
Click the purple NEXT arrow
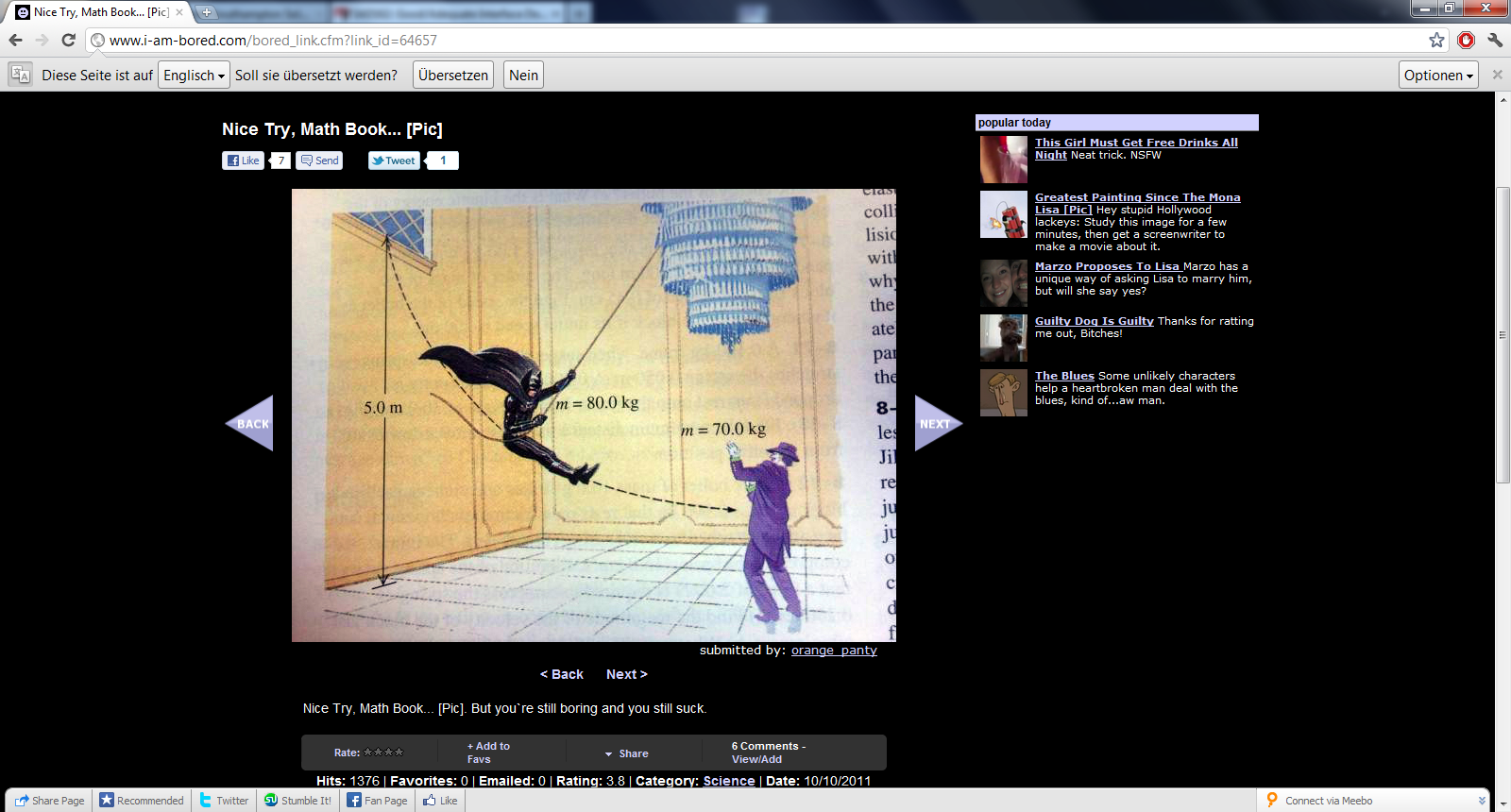939,423
